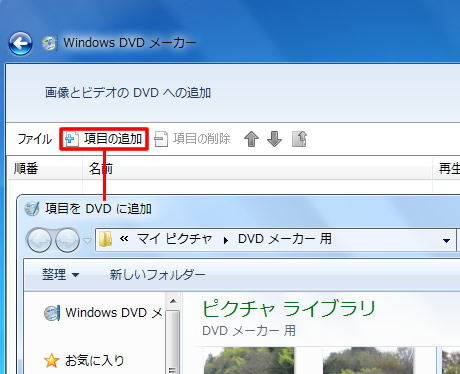The width and height of the screenshot is (460, 374).
Task: Click the navigation pane scroll up arrow
Action: (x=173, y=302)
